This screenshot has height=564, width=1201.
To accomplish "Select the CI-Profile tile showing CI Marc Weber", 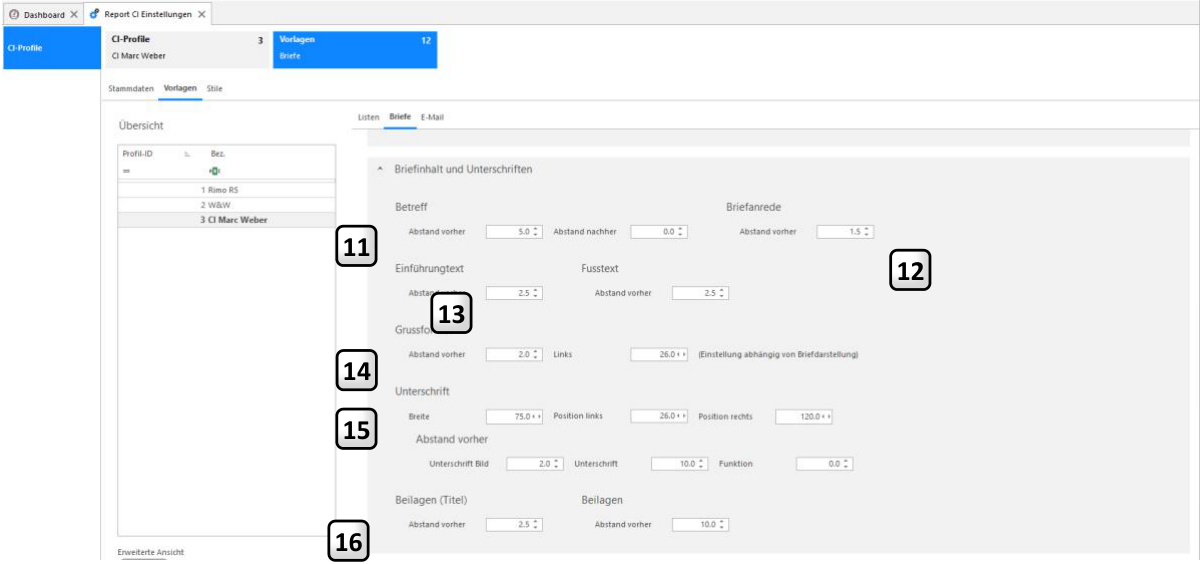I will pyautogui.click(x=185, y=49).
